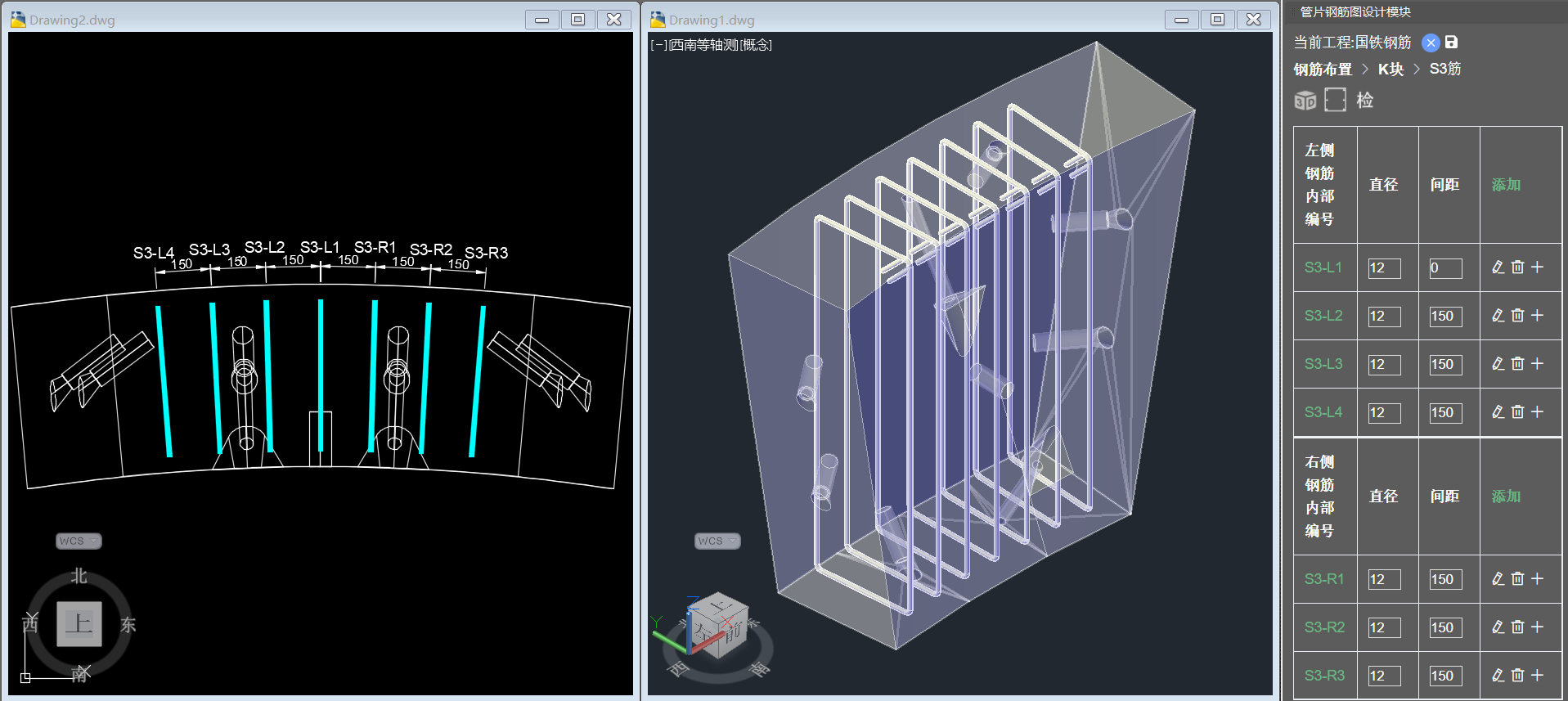Click 添加 for left side rebars

(x=1506, y=185)
